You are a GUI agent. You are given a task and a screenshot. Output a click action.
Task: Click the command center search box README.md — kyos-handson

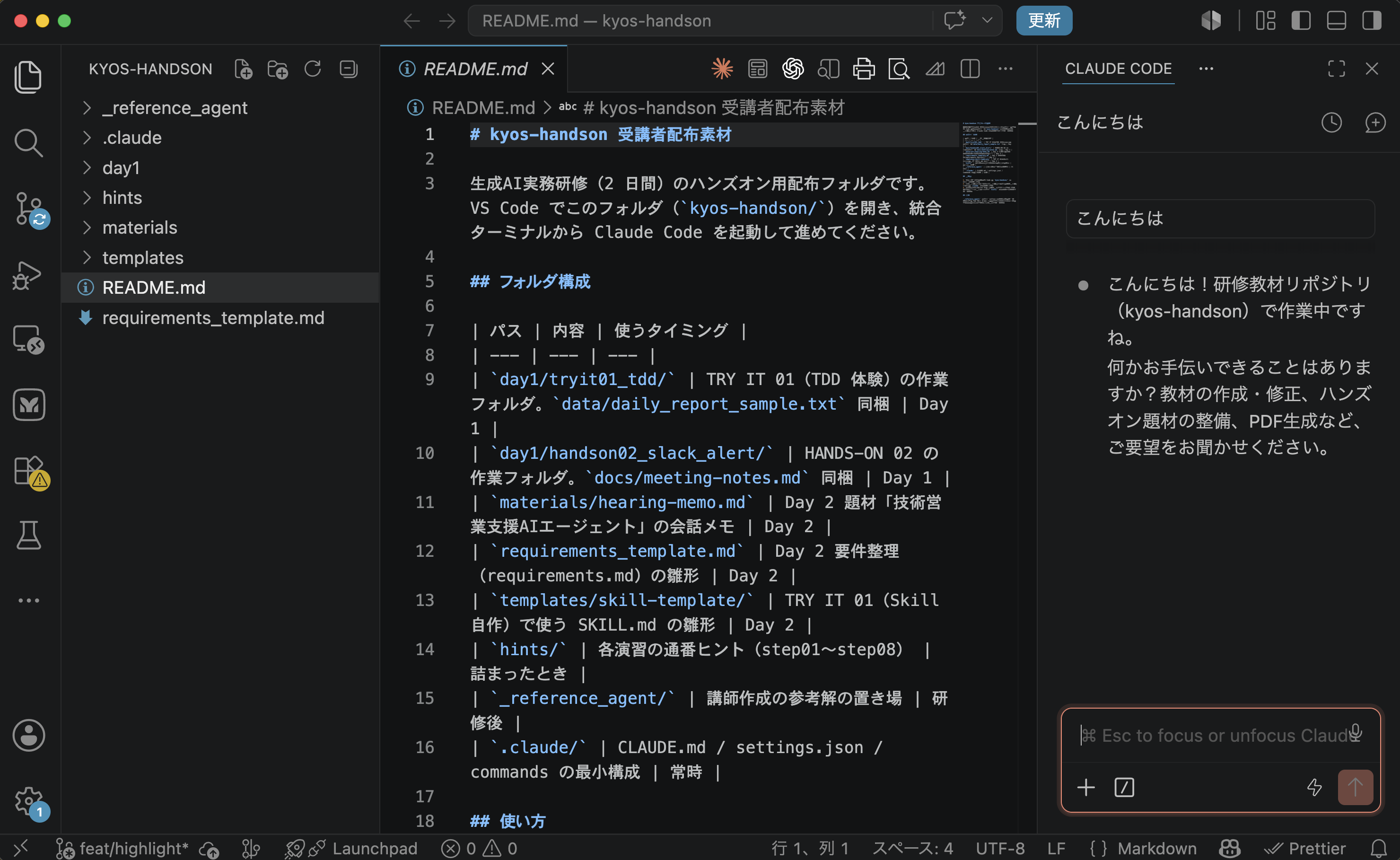(700, 20)
